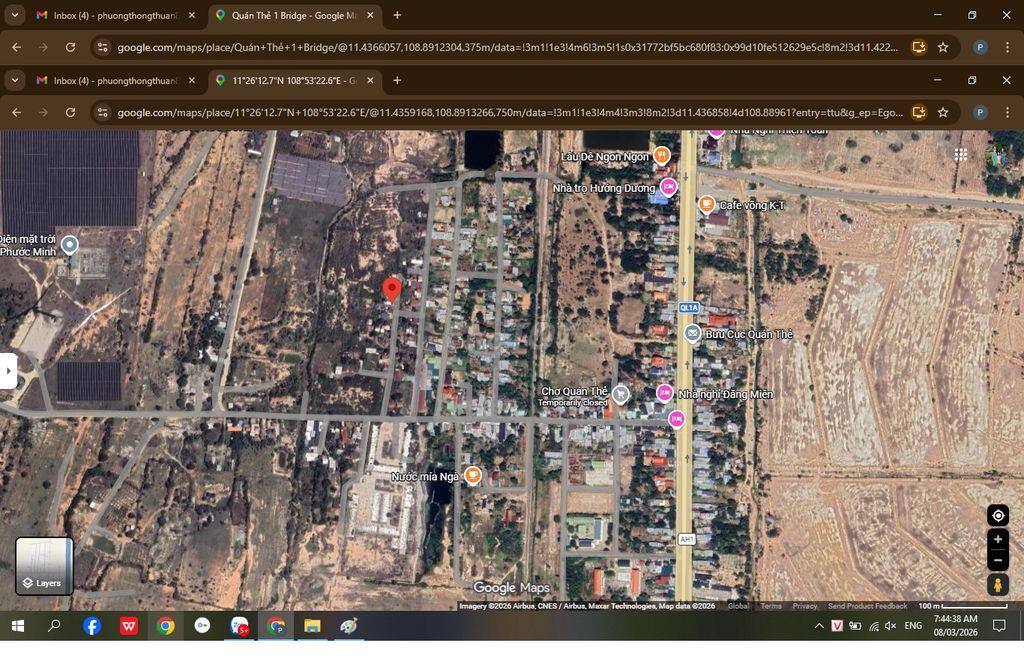
Task: View site information in front window address bar
Action: [x=103, y=112]
